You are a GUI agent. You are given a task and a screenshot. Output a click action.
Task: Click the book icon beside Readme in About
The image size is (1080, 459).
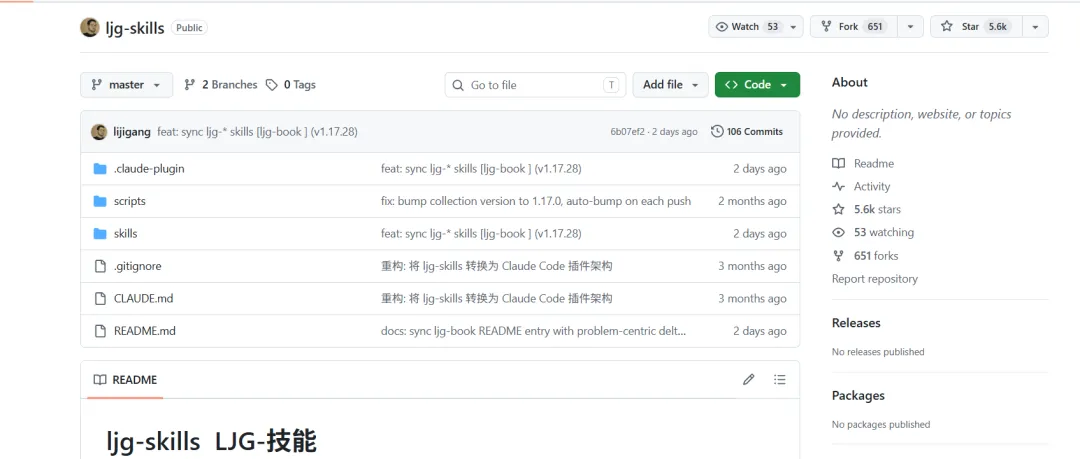coord(838,163)
